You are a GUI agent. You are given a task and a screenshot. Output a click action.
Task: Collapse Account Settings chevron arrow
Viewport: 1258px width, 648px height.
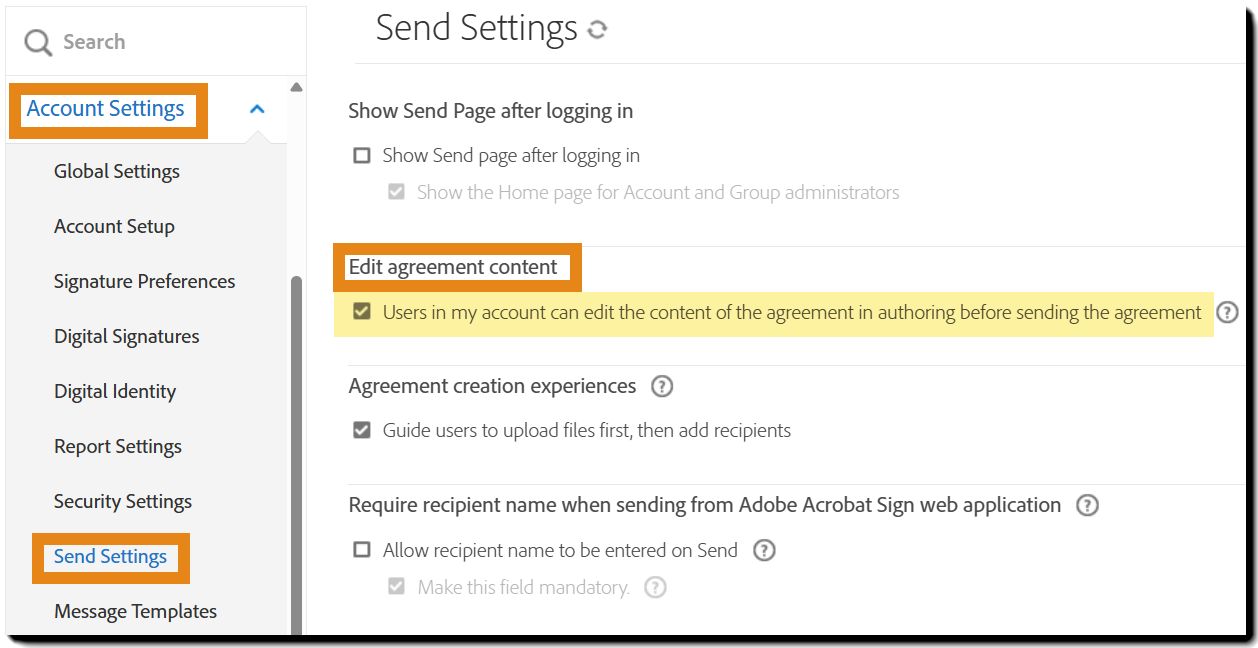tap(257, 109)
